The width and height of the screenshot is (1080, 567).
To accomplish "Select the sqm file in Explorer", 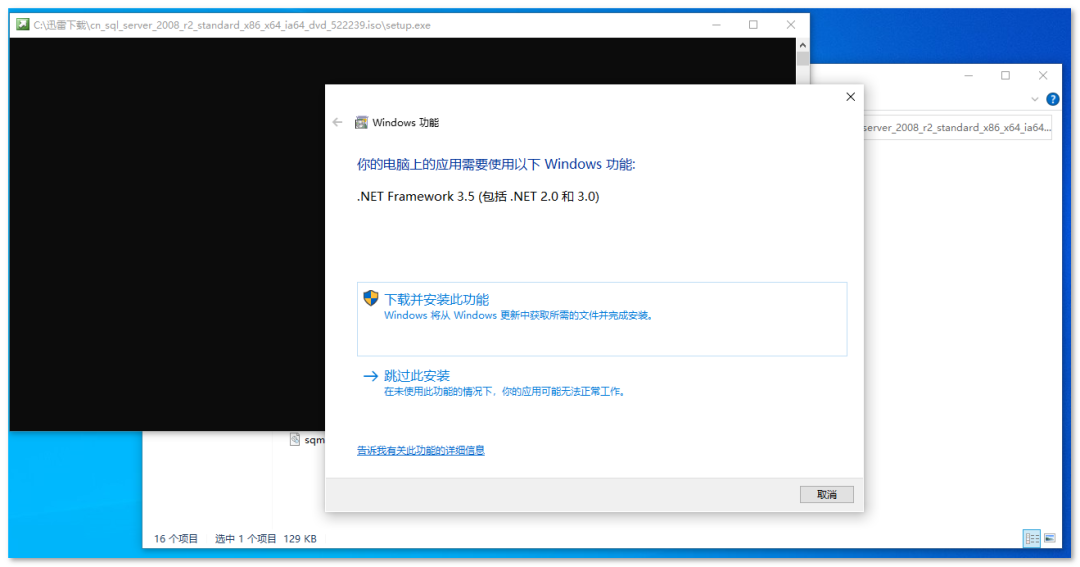I will click(x=307, y=440).
